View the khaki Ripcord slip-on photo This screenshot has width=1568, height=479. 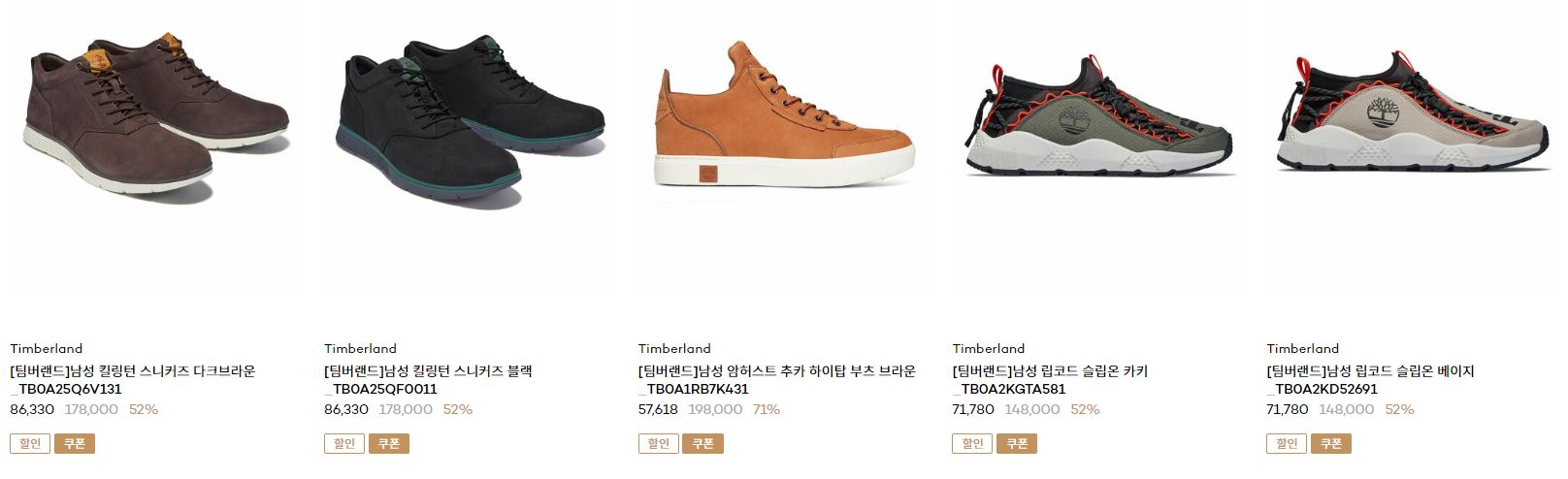click(x=1098, y=147)
